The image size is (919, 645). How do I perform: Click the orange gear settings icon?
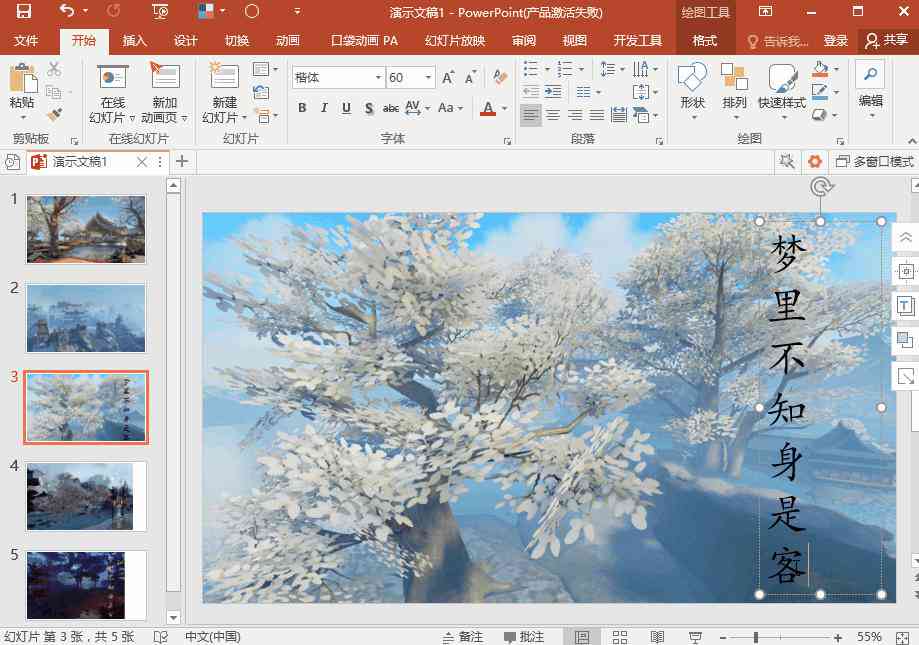coord(815,161)
